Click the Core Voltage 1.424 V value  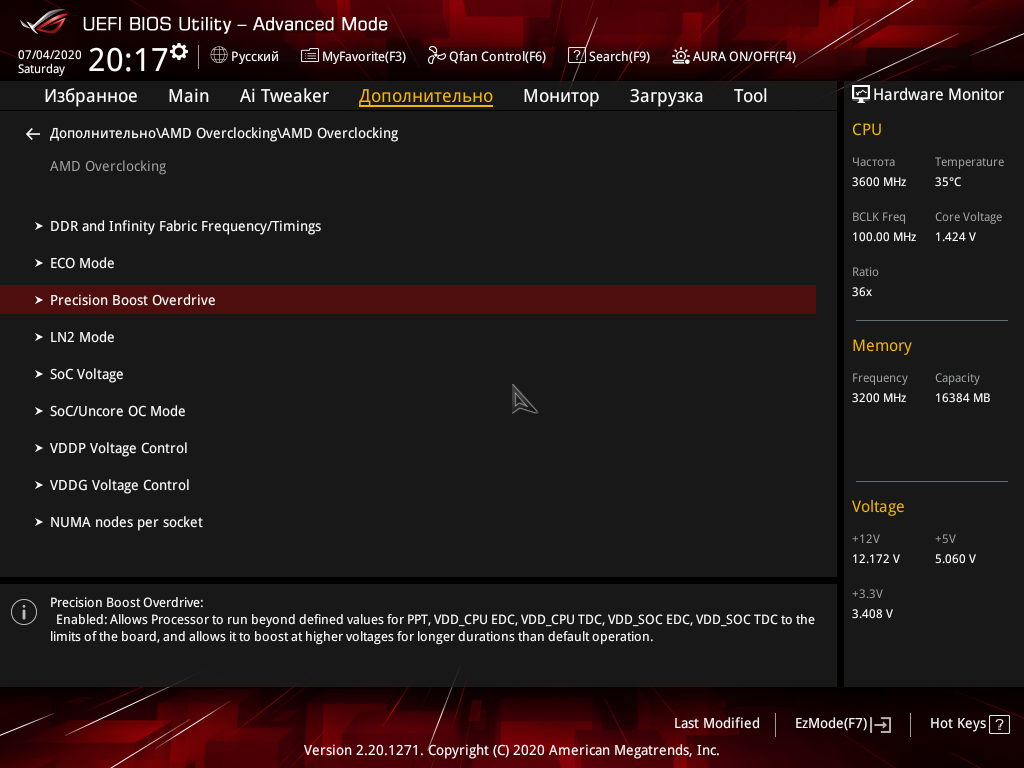(955, 237)
